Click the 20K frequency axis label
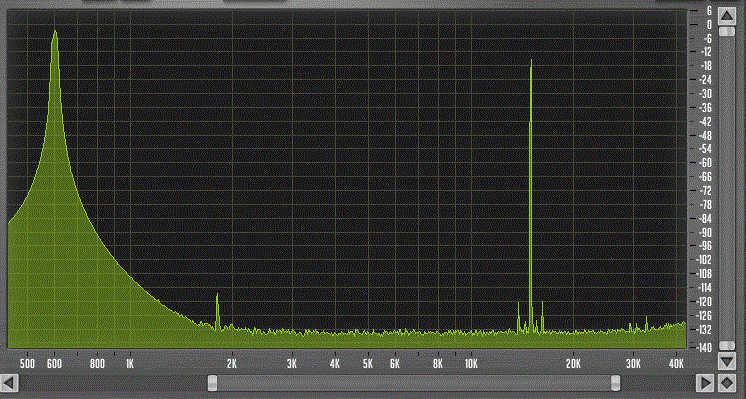Screen dimensions: 746x399 click(573, 364)
